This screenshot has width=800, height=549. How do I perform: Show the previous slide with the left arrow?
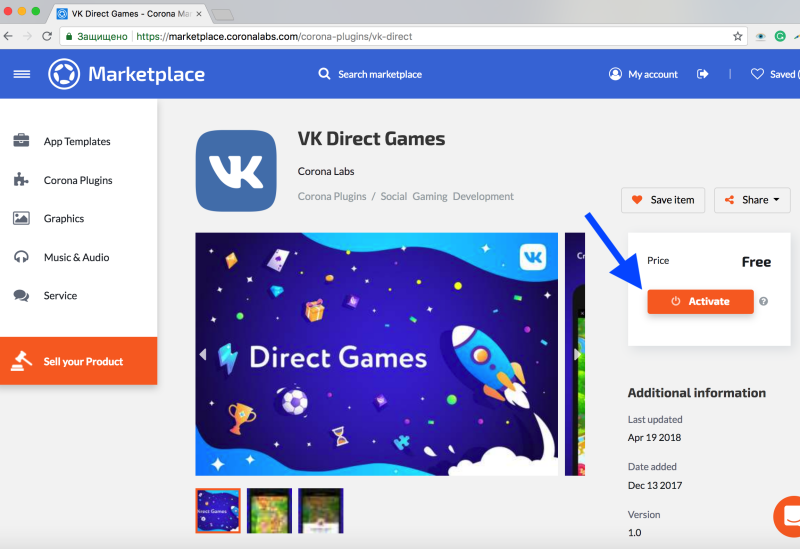coord(203,354)
